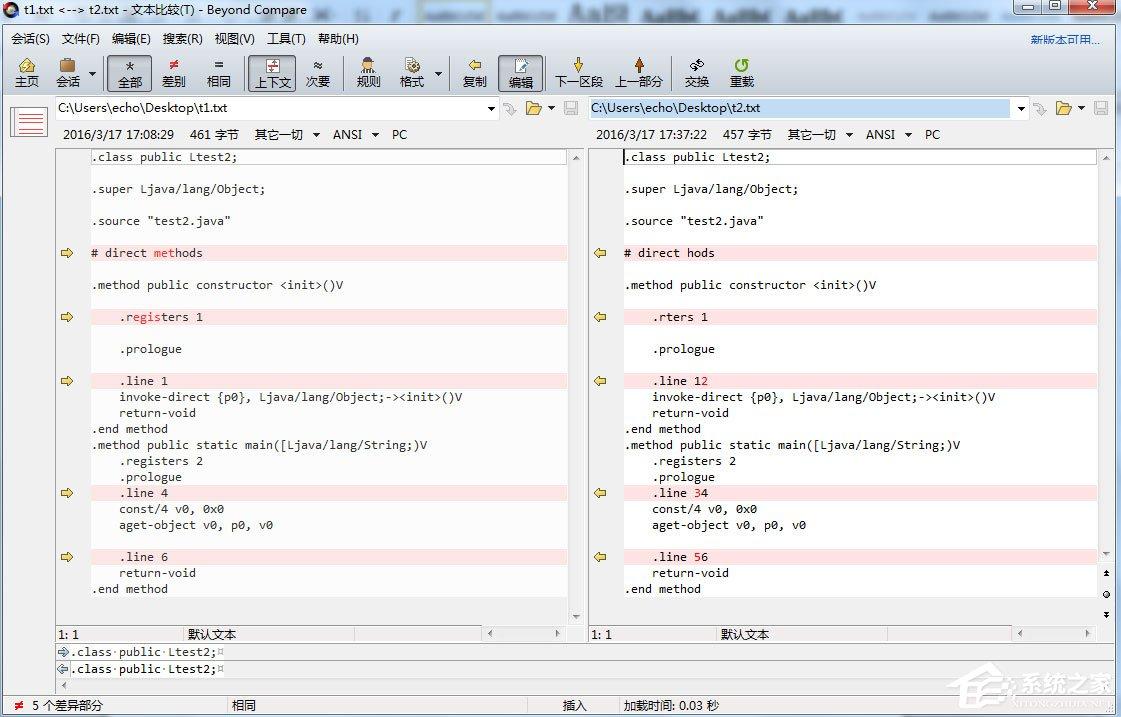Click the 新版本可用 new version link
This screenshot has height=717, width=1121.
[1065, 39]
